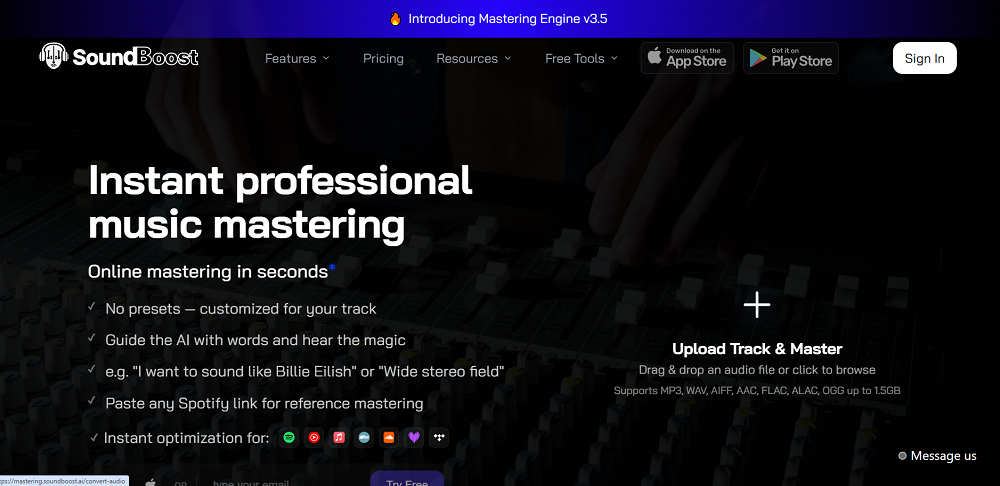This screenshot has width=1000, height=486.
Task: Click the plus icon to upload a track
Action: (757, 305)
